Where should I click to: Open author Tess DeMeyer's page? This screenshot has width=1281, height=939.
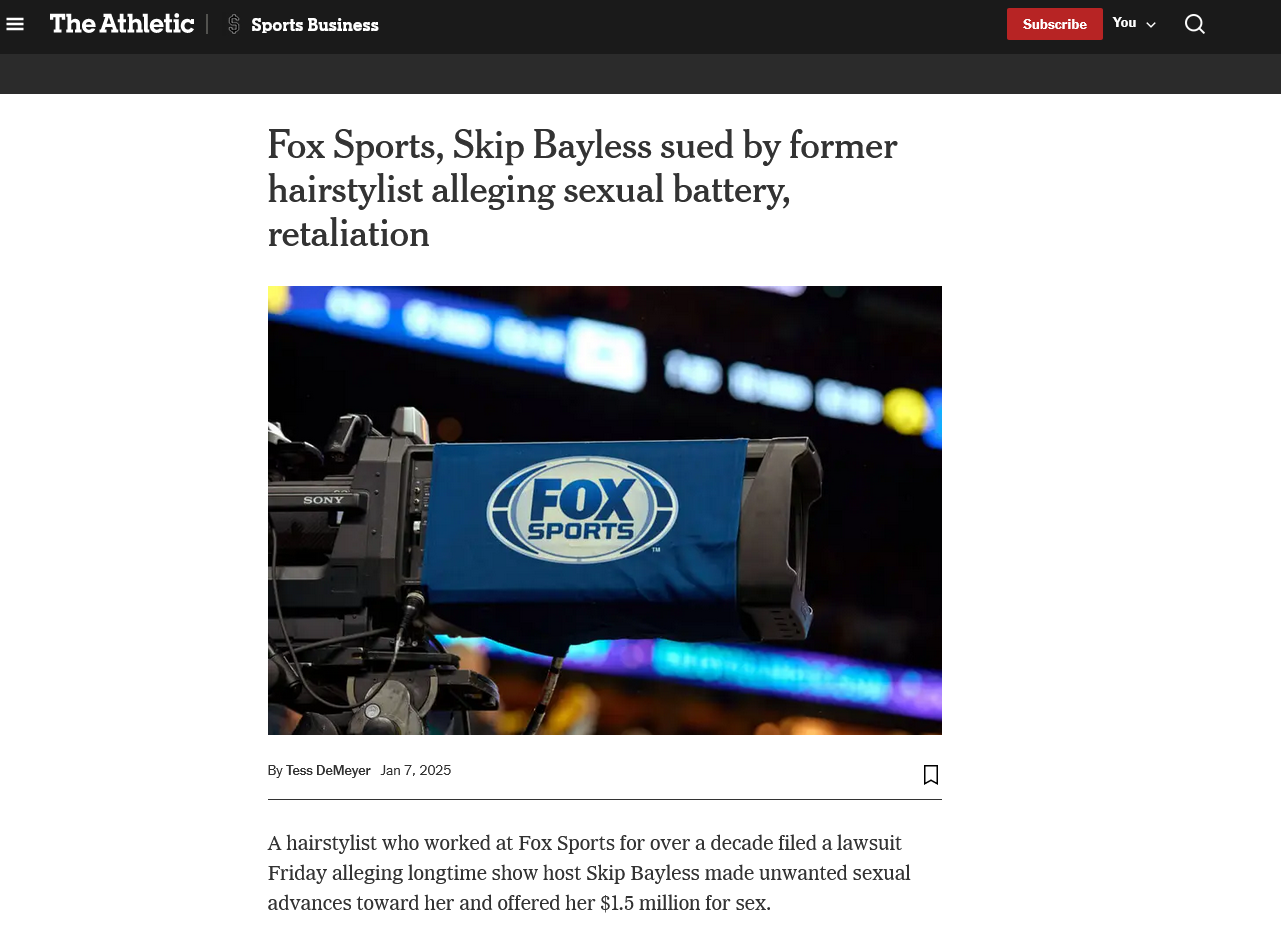pyautogui.click(x=328, y=771)
